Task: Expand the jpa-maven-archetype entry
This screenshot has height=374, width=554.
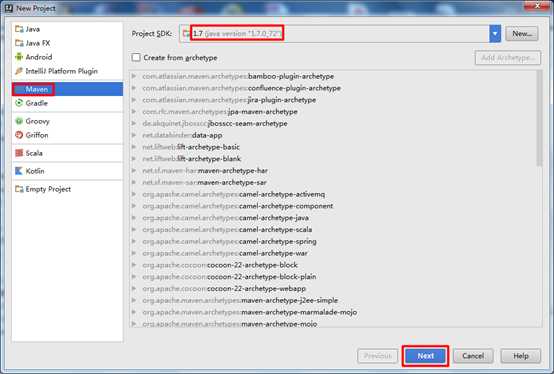Action: [134, 112]
